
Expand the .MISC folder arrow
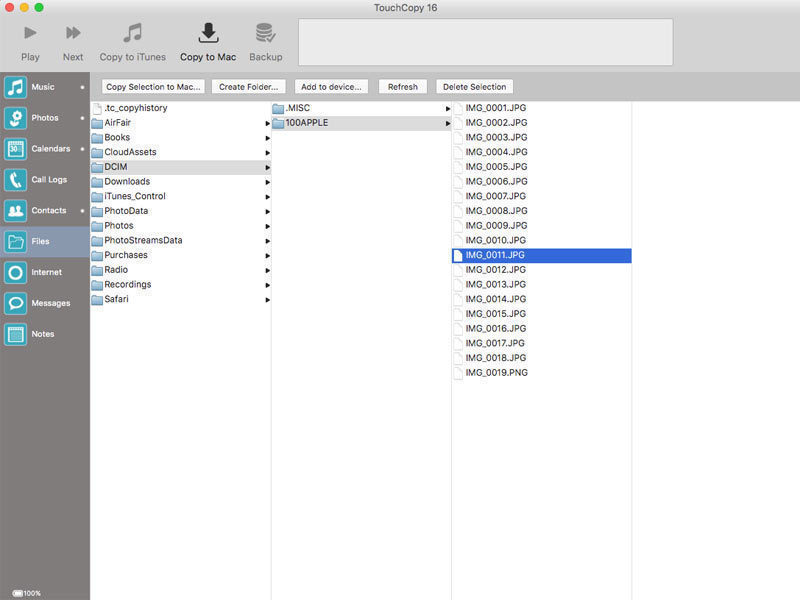click(447, 109)
